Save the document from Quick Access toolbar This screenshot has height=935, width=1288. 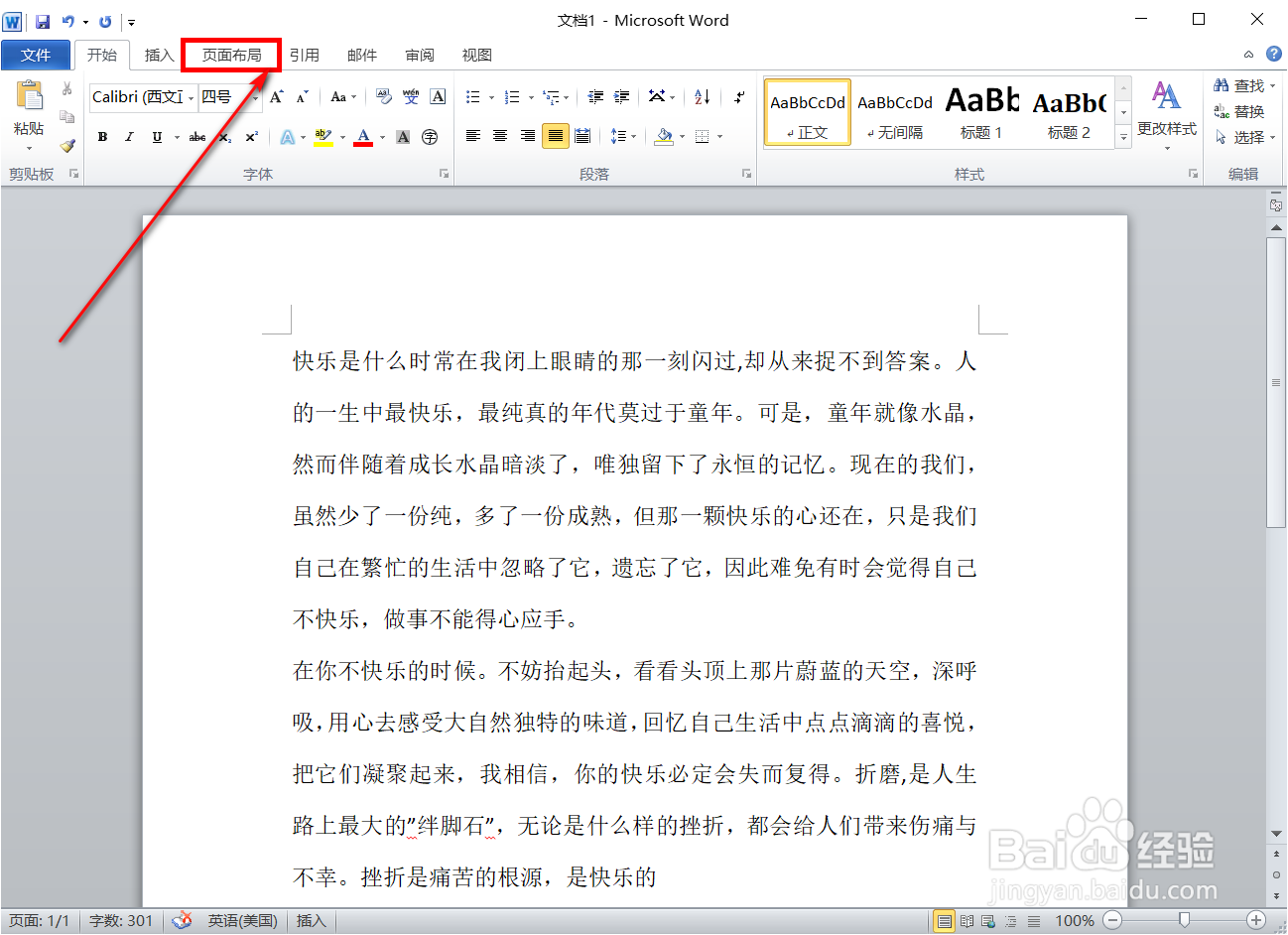43,21
